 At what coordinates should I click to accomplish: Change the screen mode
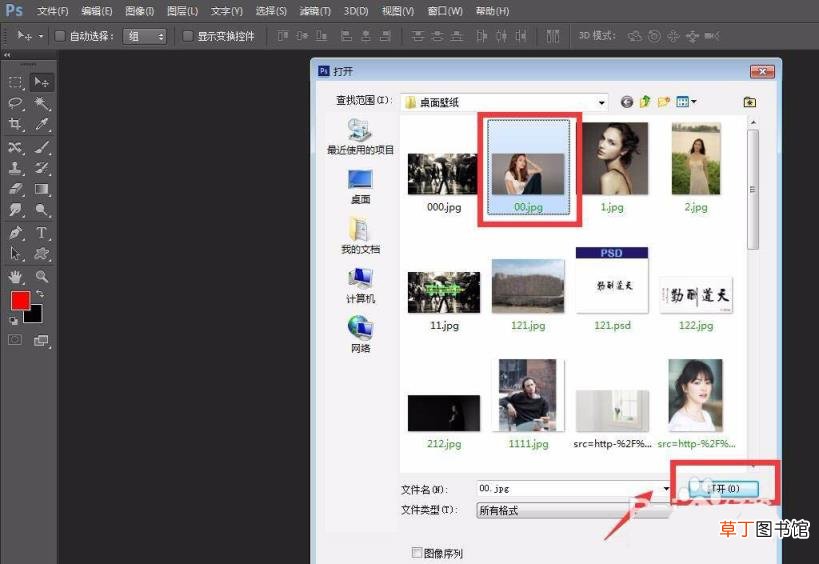[41, 341]
